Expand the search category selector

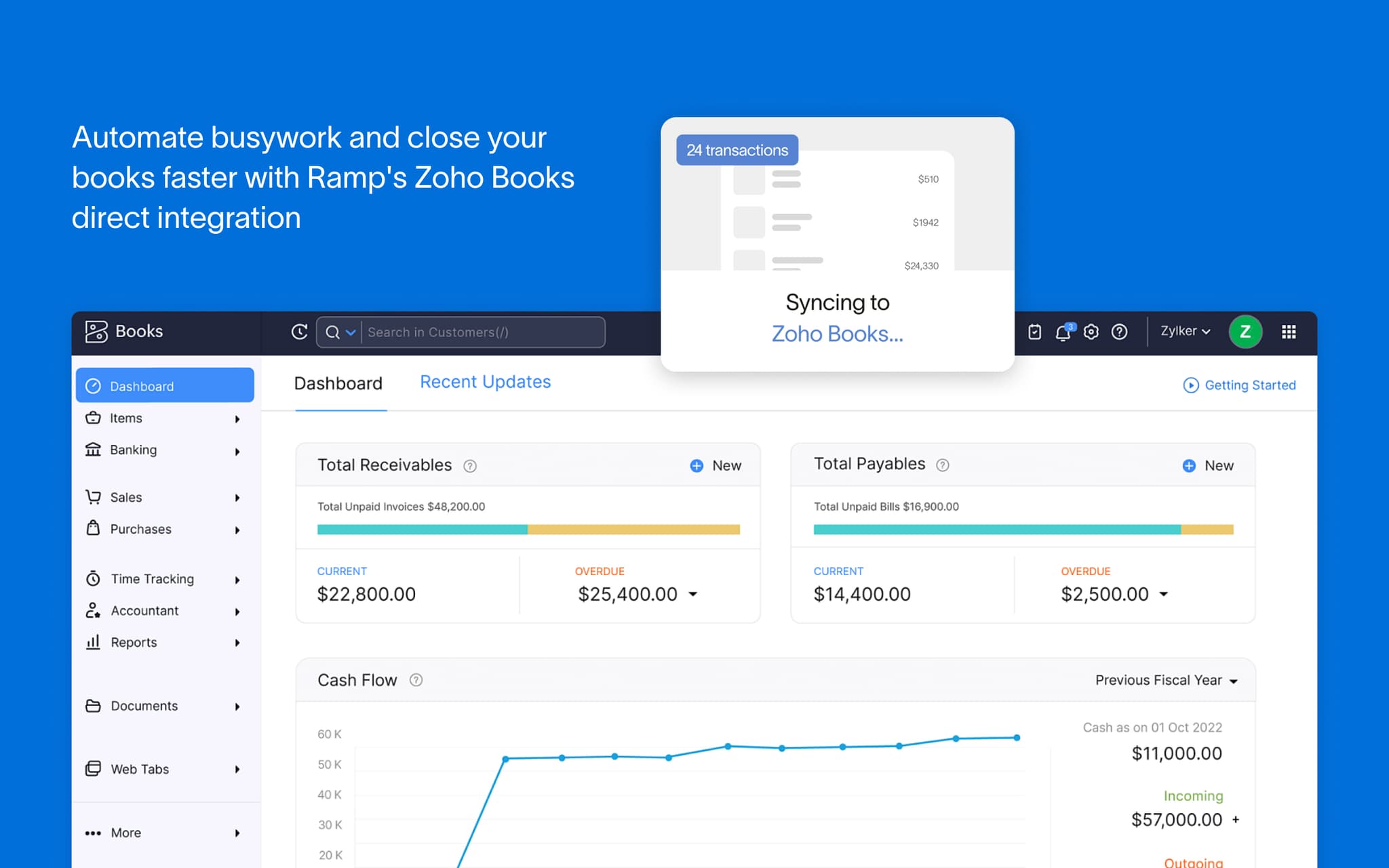[x=351, y=332]
